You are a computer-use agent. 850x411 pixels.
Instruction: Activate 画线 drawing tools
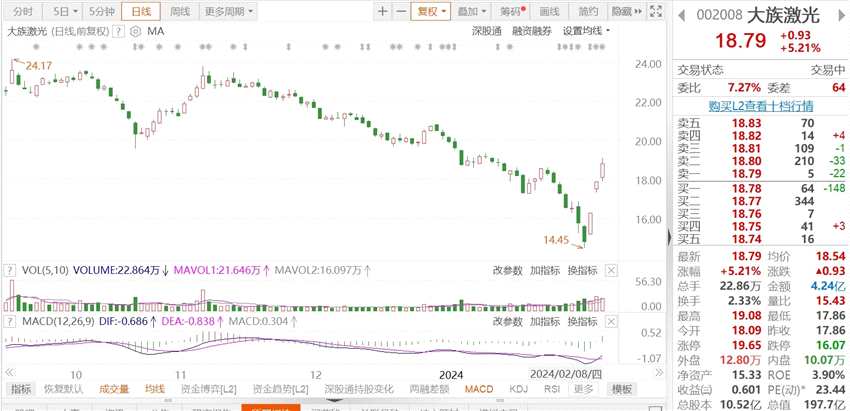coord(549,11)
